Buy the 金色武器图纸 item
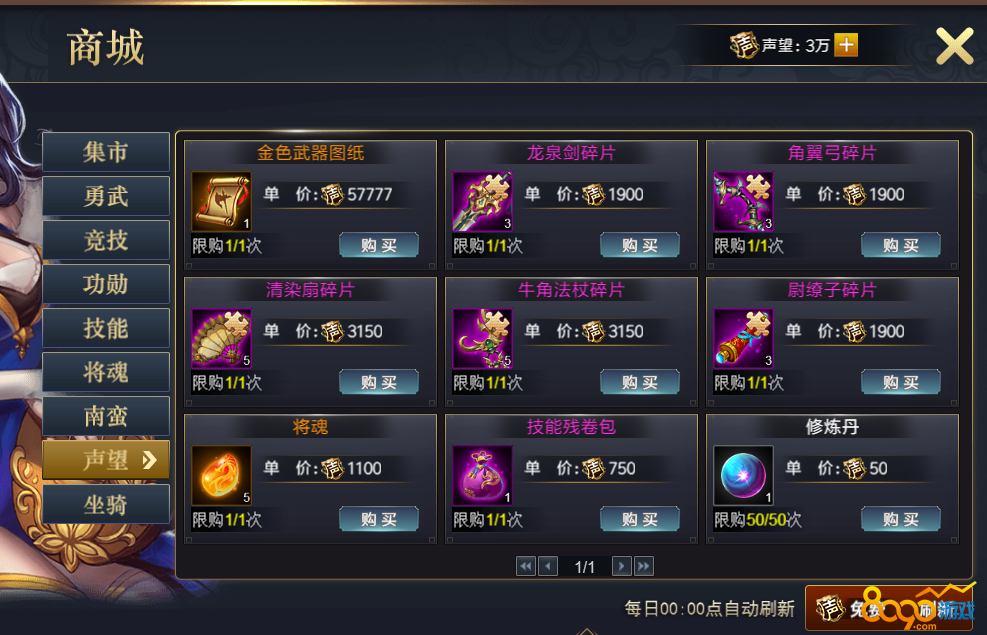 379,245
